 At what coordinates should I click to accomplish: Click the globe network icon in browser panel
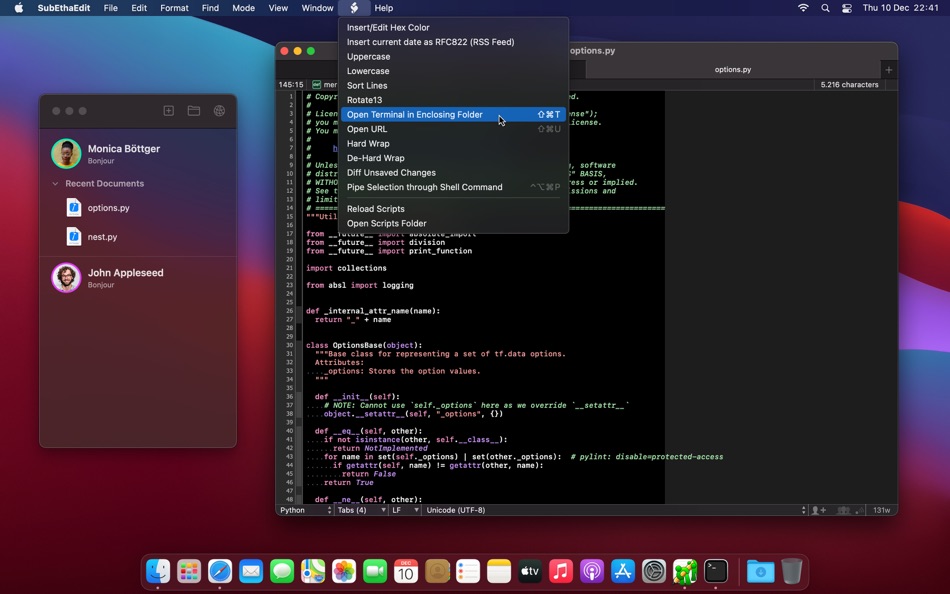click(x=220, y=111)
